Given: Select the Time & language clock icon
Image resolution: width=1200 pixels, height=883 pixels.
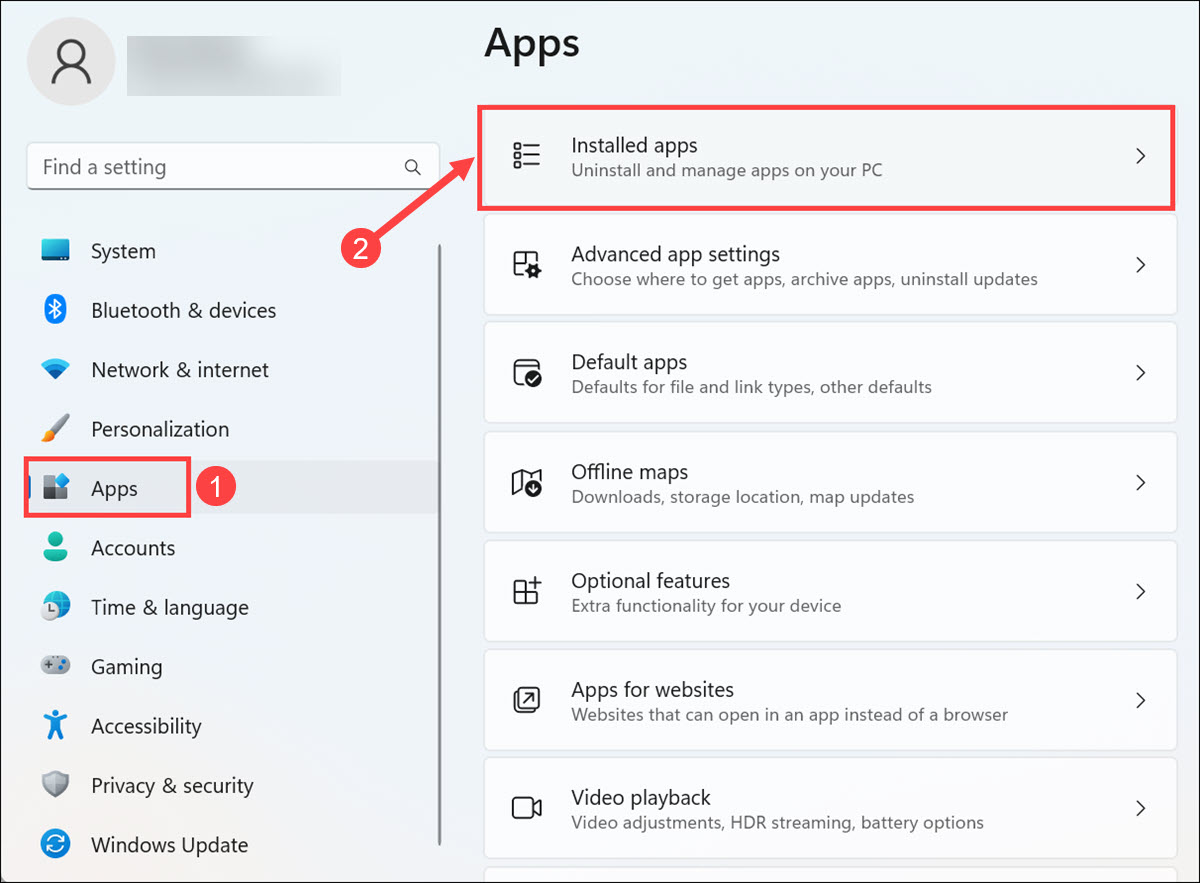Looking at the screenshot, I should [x=55, y=607].
